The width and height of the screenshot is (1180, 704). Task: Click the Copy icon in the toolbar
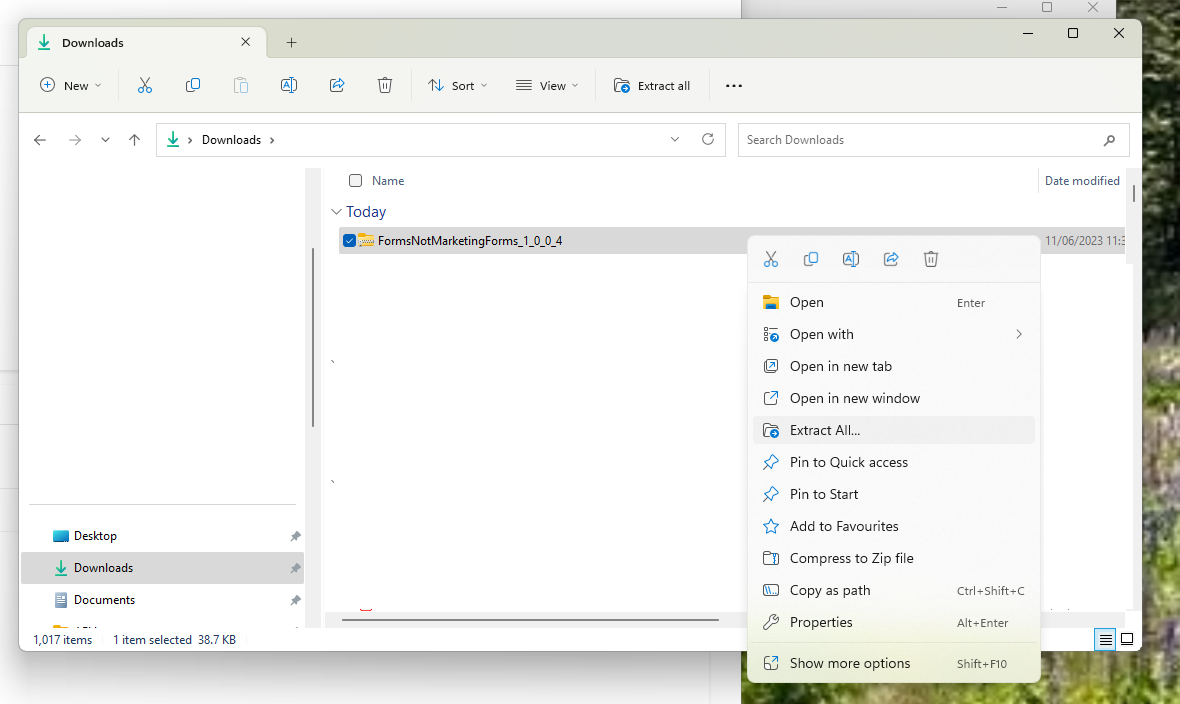(x=193, y=86)
